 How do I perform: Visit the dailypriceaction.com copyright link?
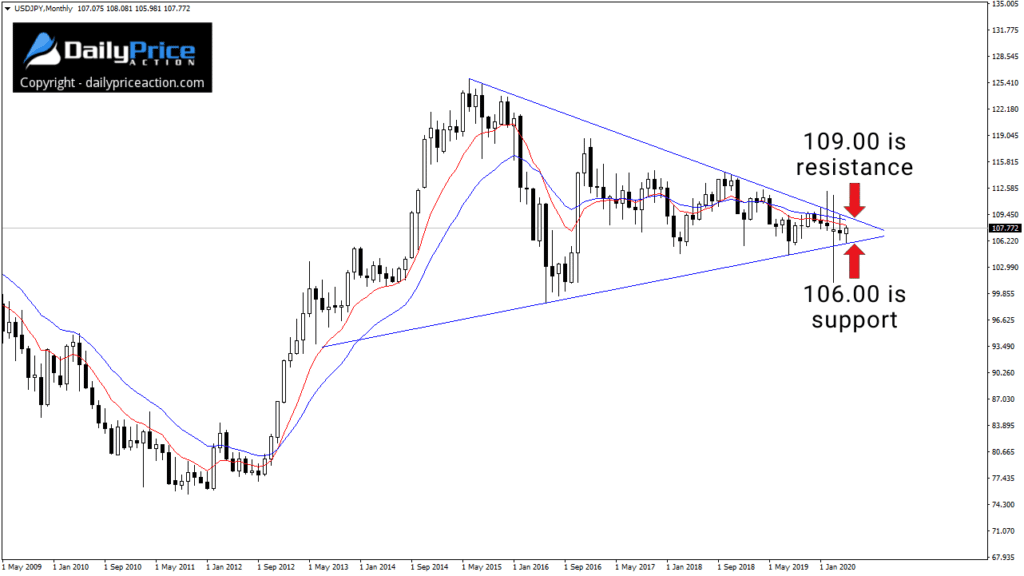coord(113,84)
